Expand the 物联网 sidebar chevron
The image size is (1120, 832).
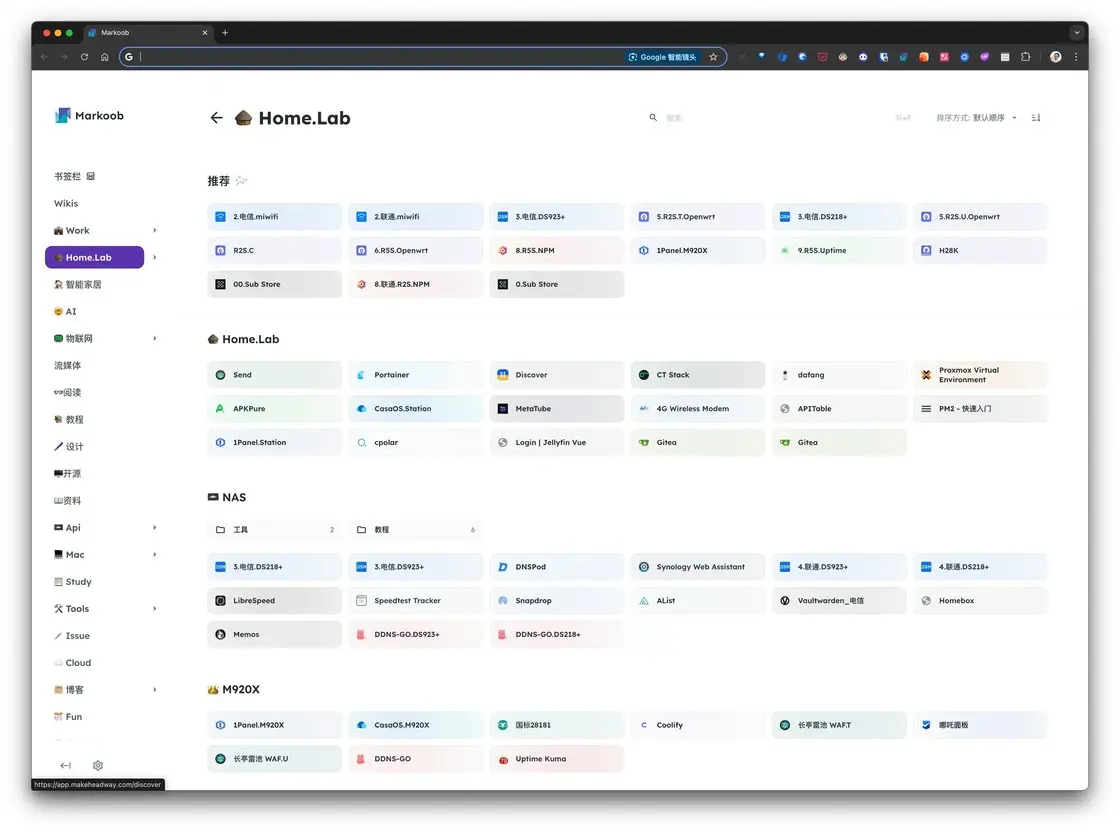[x=154, y=339]
